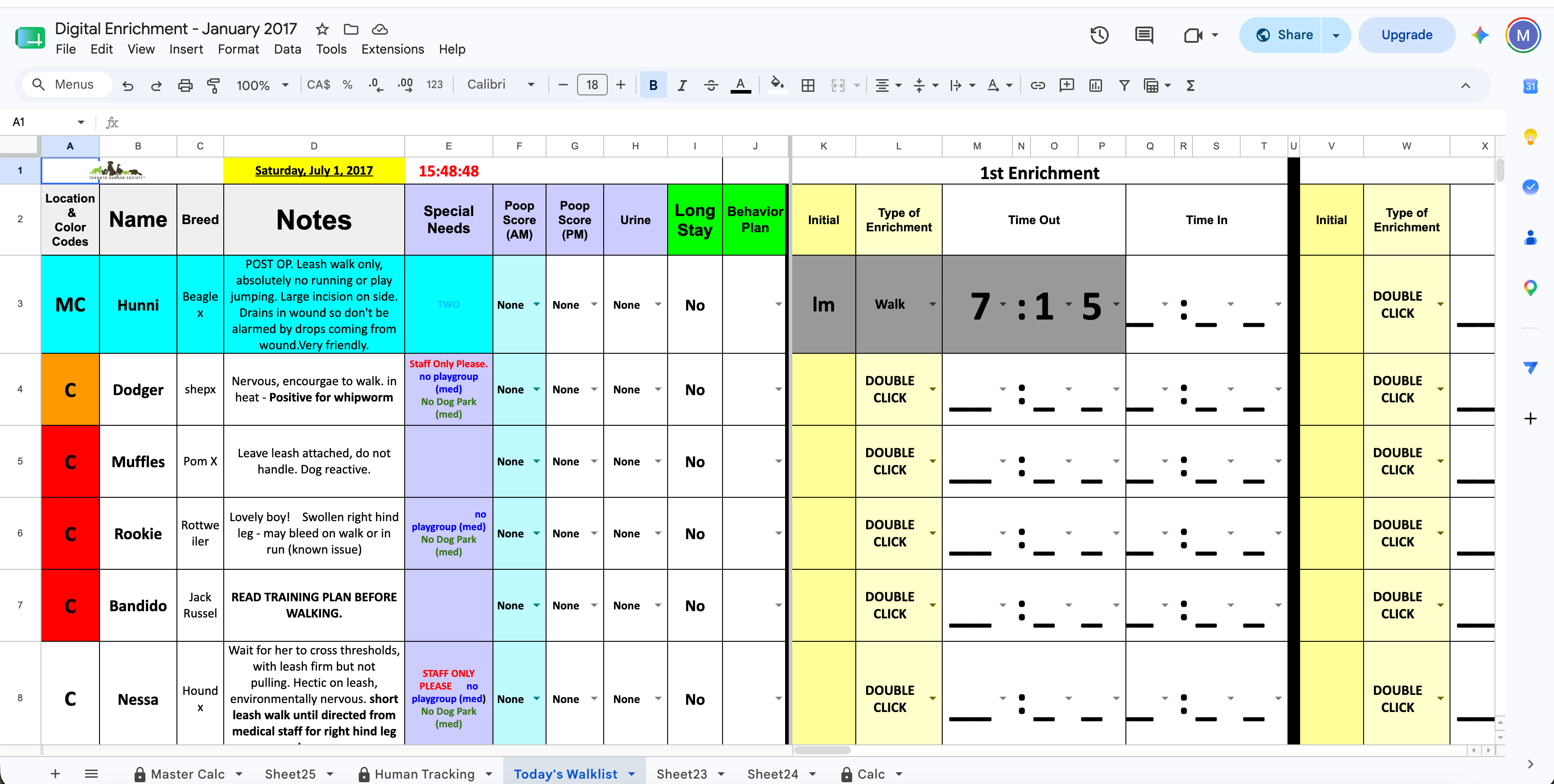The image size is (1554, 784).
Task: Switch to Sheet23 tab
Action: (x=682, y=774)
